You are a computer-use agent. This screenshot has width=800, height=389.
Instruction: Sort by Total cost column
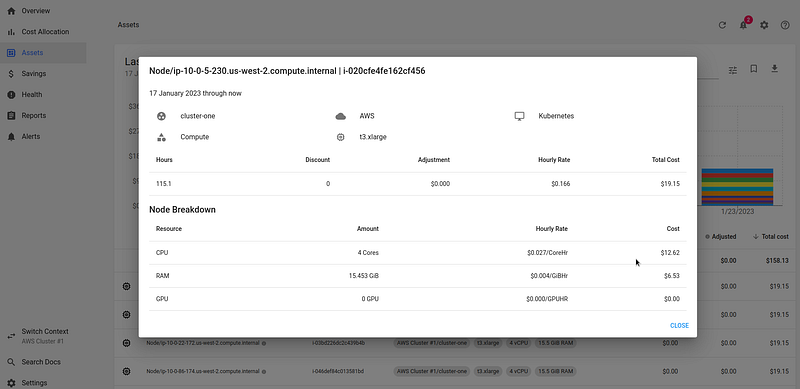point(771,236)
